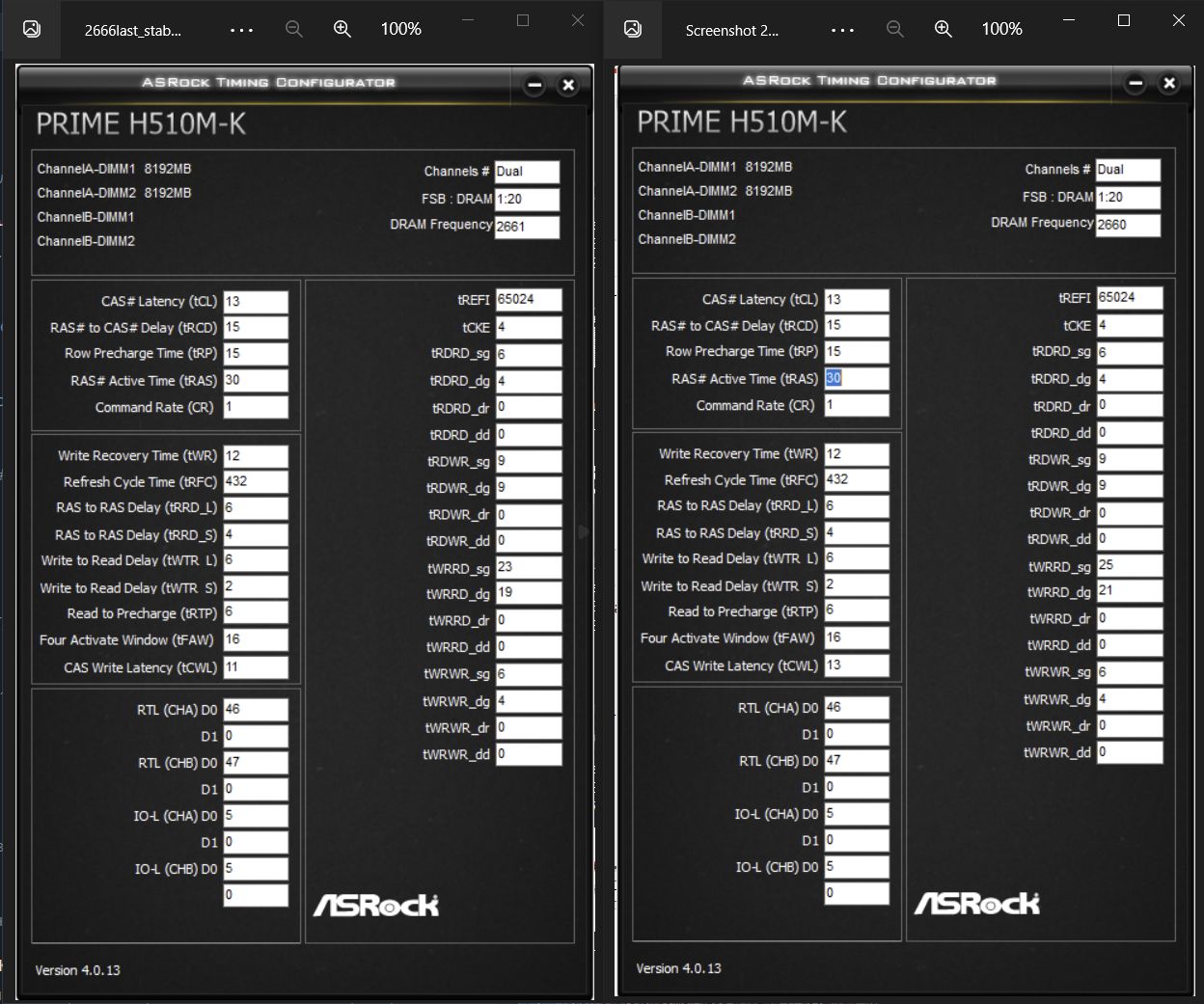
Task: Close the left ASRock Timing Configurator
Action: (x=568, y=85)
